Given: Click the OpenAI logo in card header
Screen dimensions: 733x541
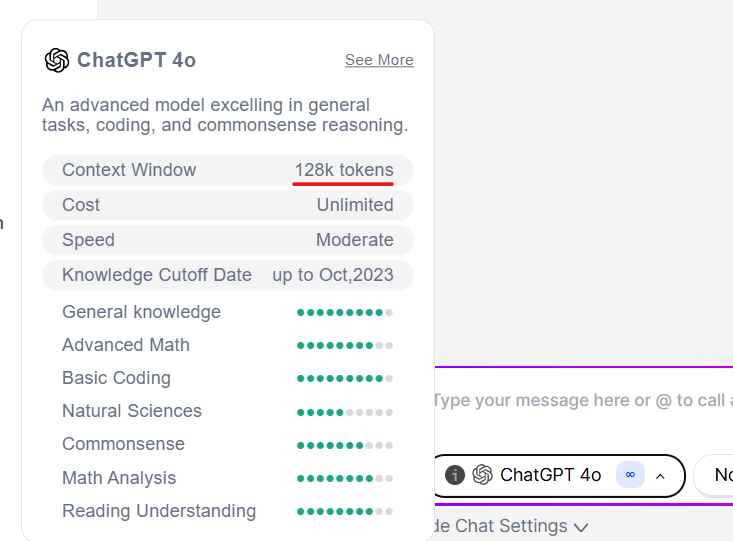Looking at the screenshot, I should 57,60.
